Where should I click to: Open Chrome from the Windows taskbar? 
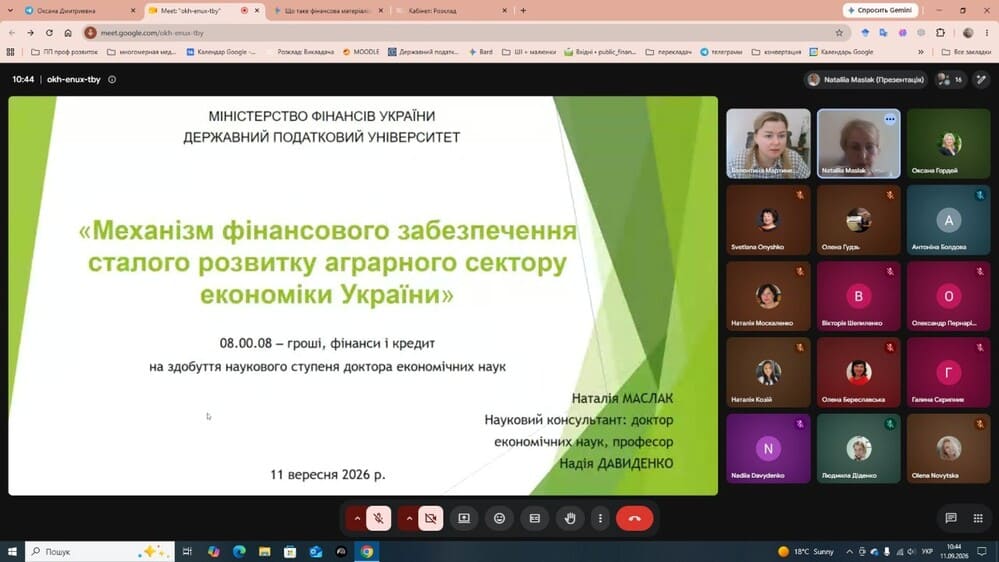click(367, 551)
